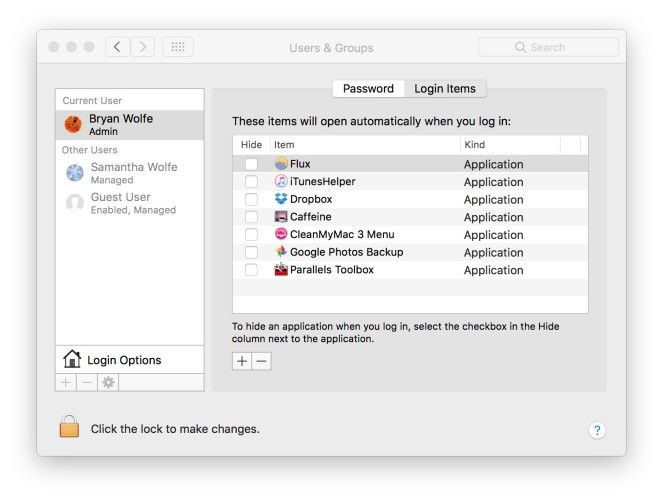This screenshot has height=500, width=663.
Task: Tick Hide checkbox for Caffeine
Action: coord(251,217)
